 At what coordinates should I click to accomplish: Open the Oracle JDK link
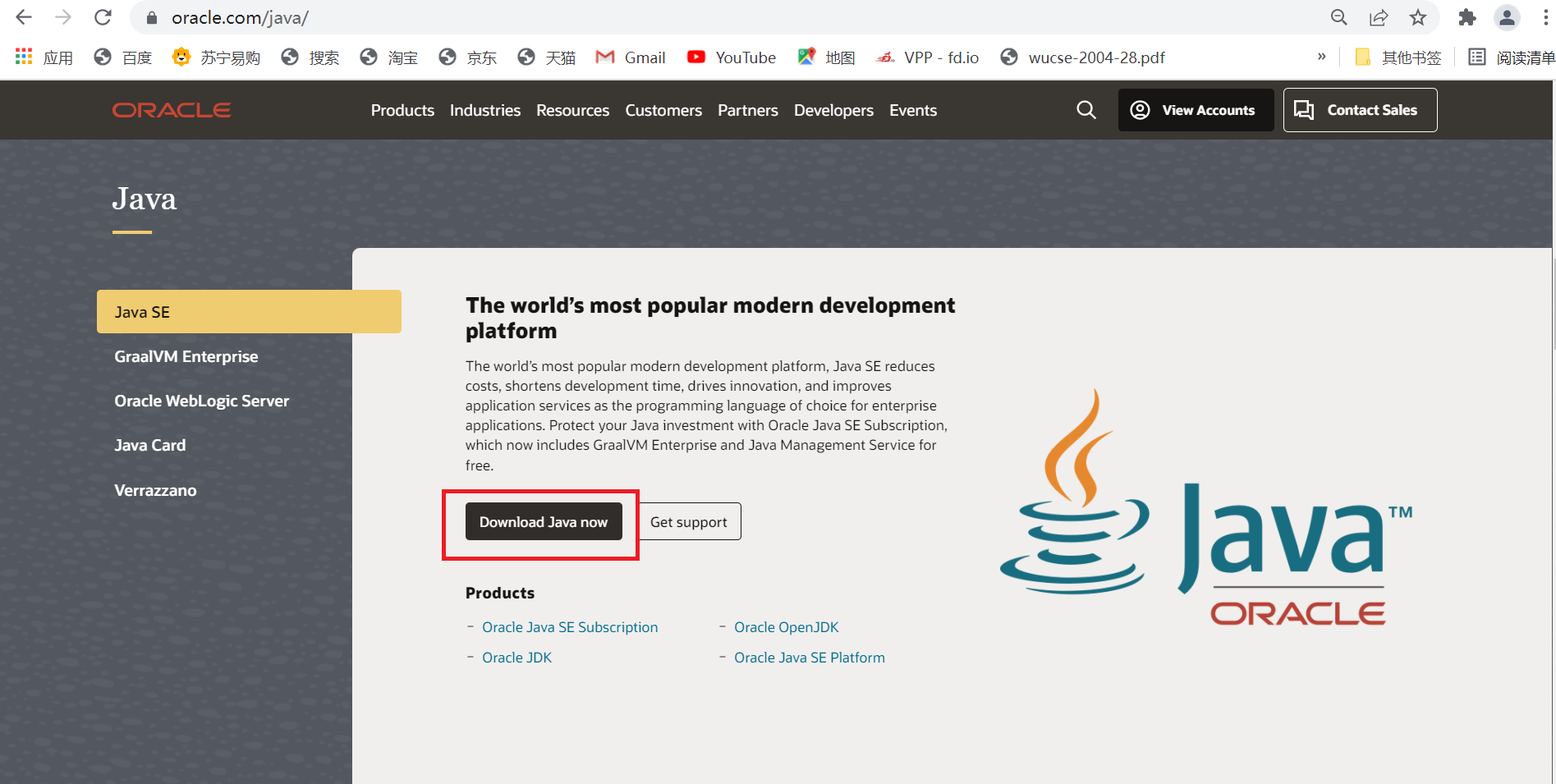516,658
